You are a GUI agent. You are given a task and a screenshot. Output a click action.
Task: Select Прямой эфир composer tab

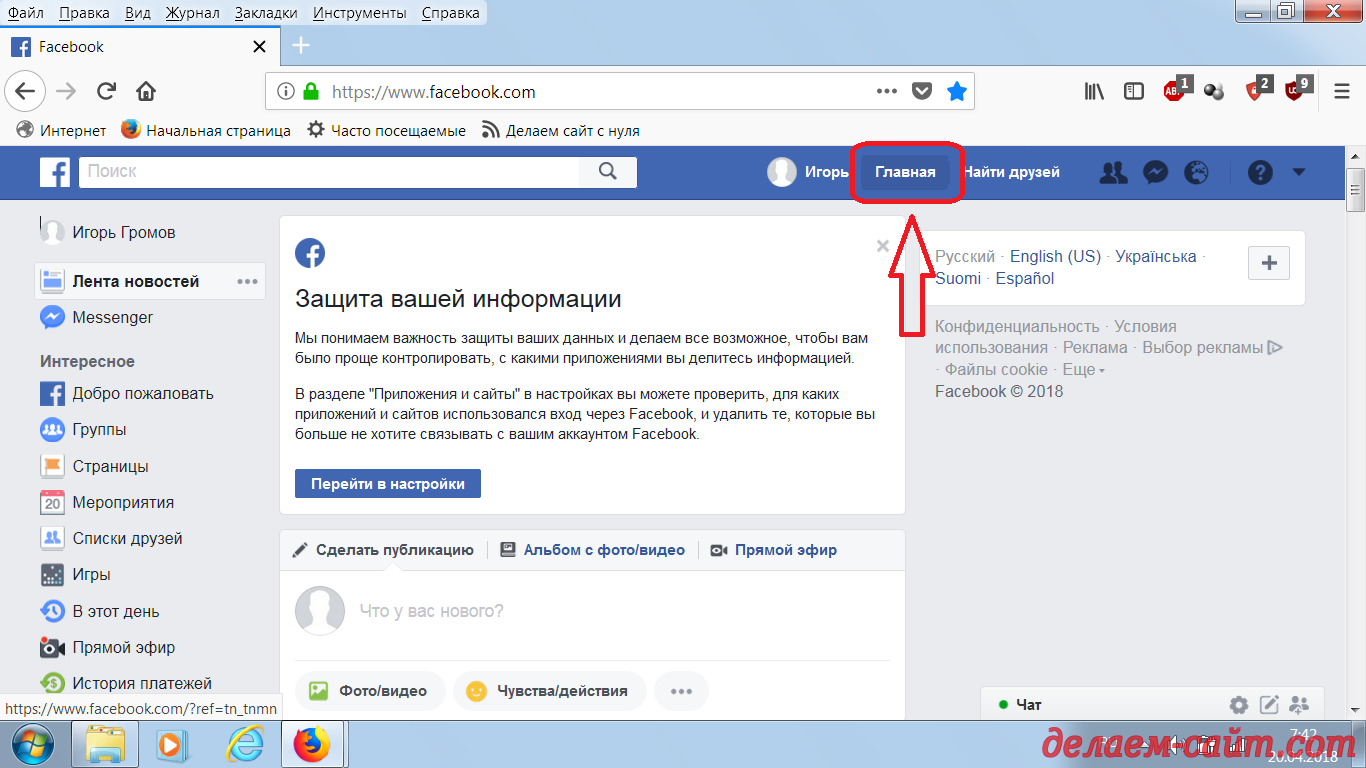pos(774,550)
